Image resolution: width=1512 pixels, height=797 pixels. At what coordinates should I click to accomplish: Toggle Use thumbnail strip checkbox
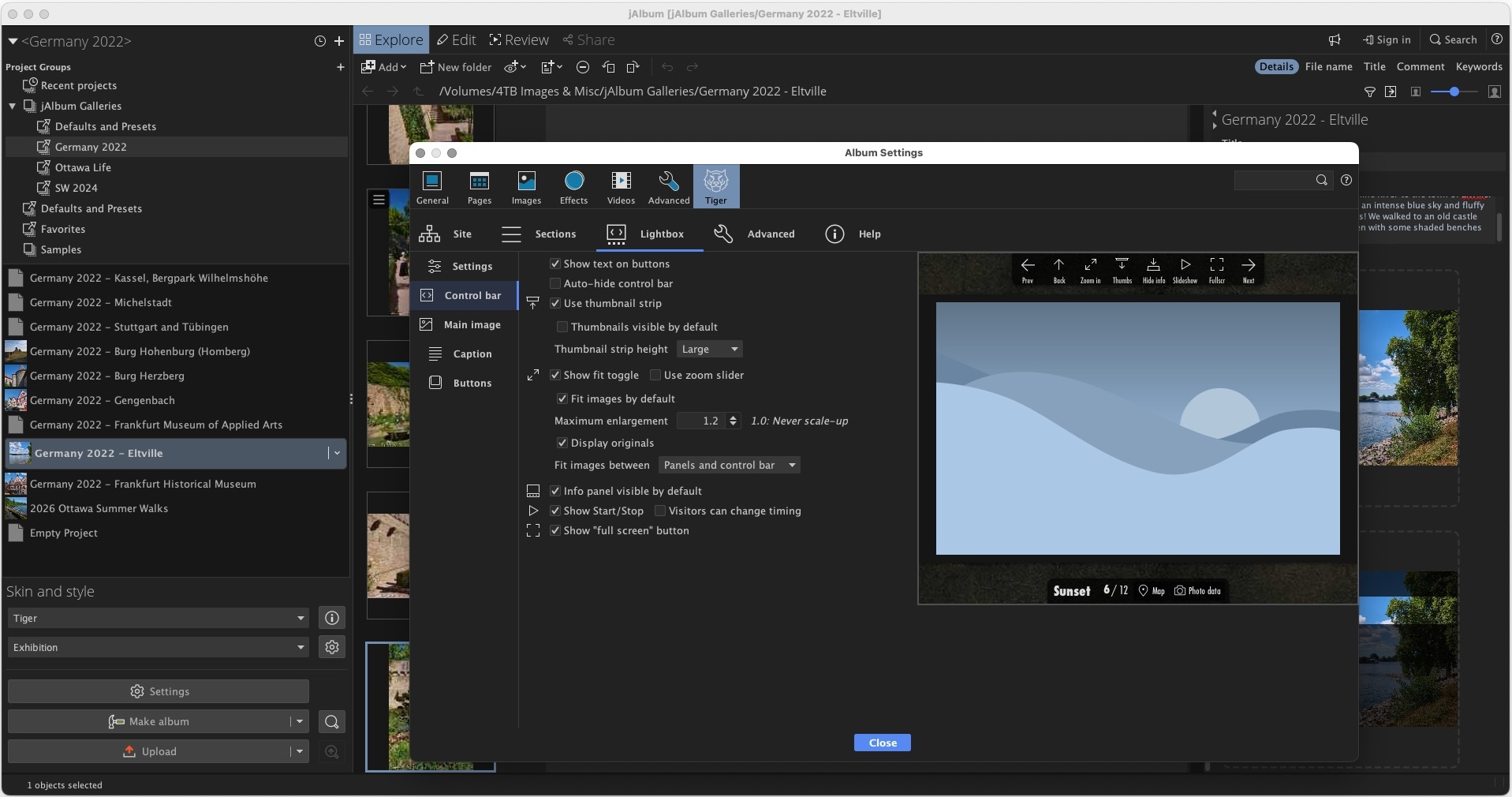pos(555,303)
